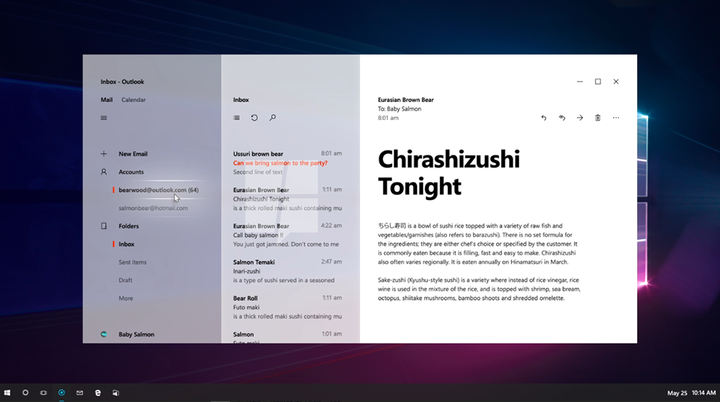Click Baby Salmon avatar icon
The width and height of the screenshot is (720, 402).
[x=104, y=334]
